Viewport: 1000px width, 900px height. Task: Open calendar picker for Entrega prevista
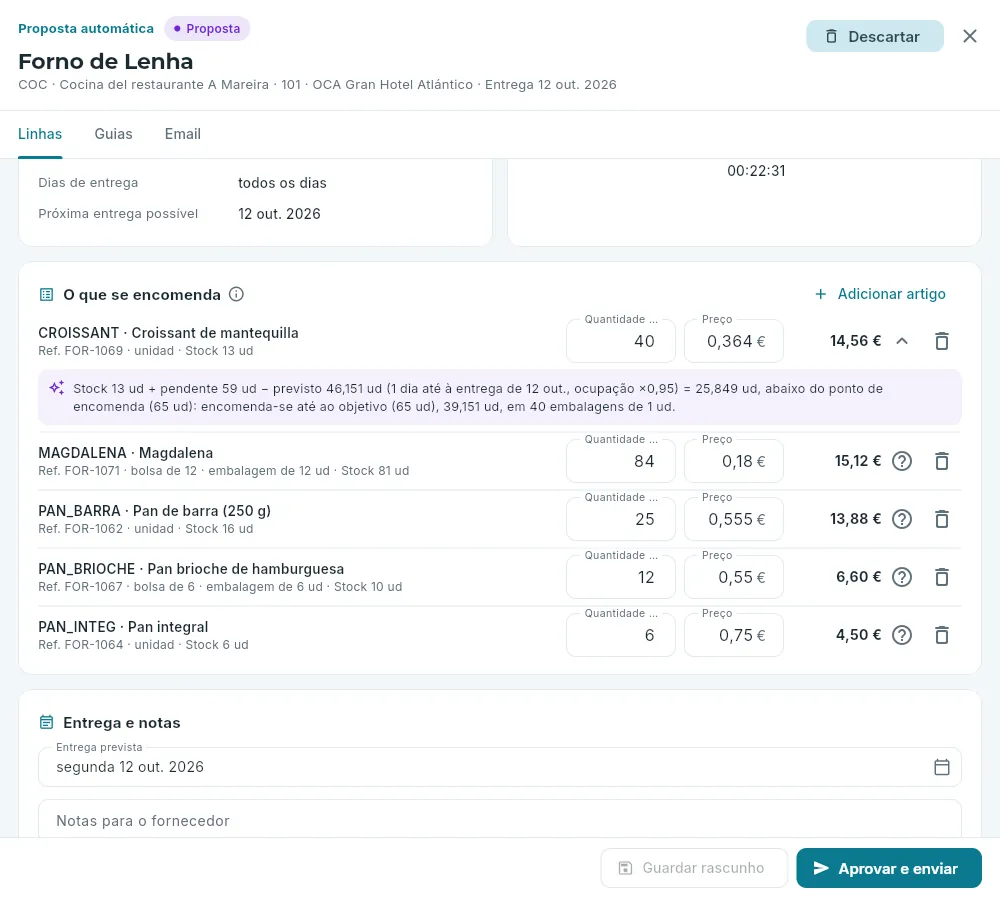click(x=941, y=767)
